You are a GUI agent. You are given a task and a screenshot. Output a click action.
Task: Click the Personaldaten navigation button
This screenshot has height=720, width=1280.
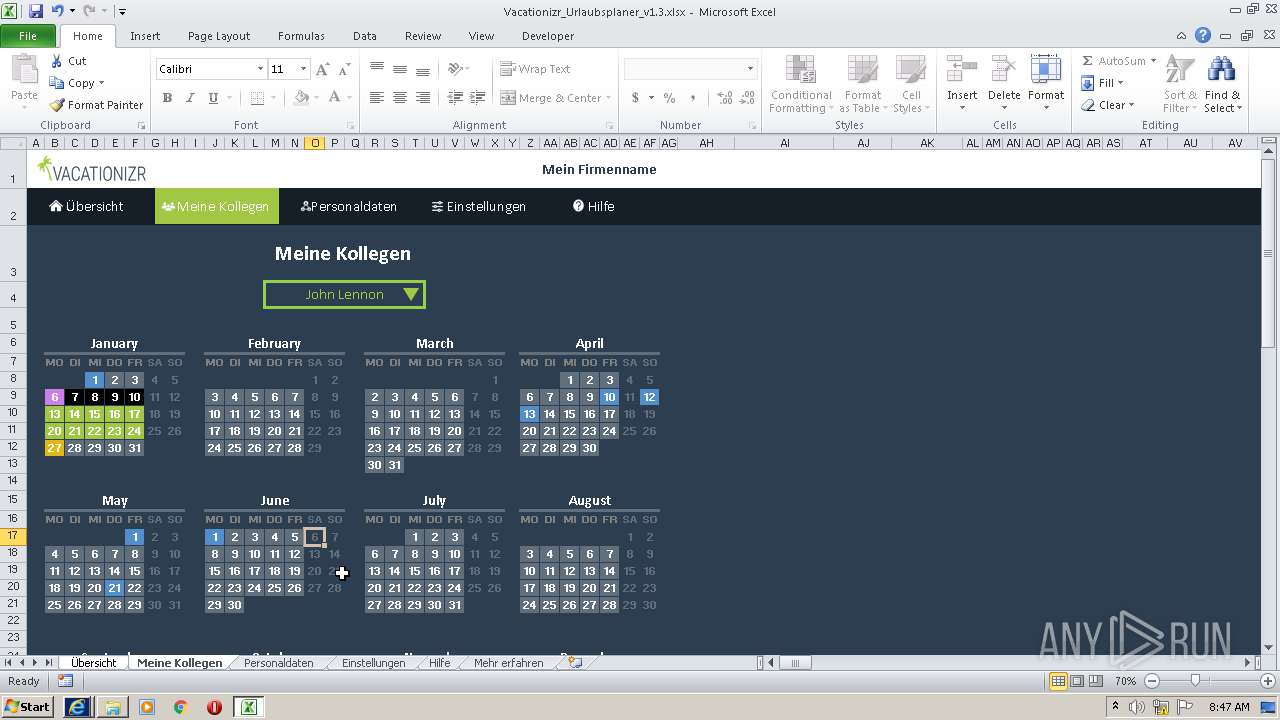[x=349, y=206]
